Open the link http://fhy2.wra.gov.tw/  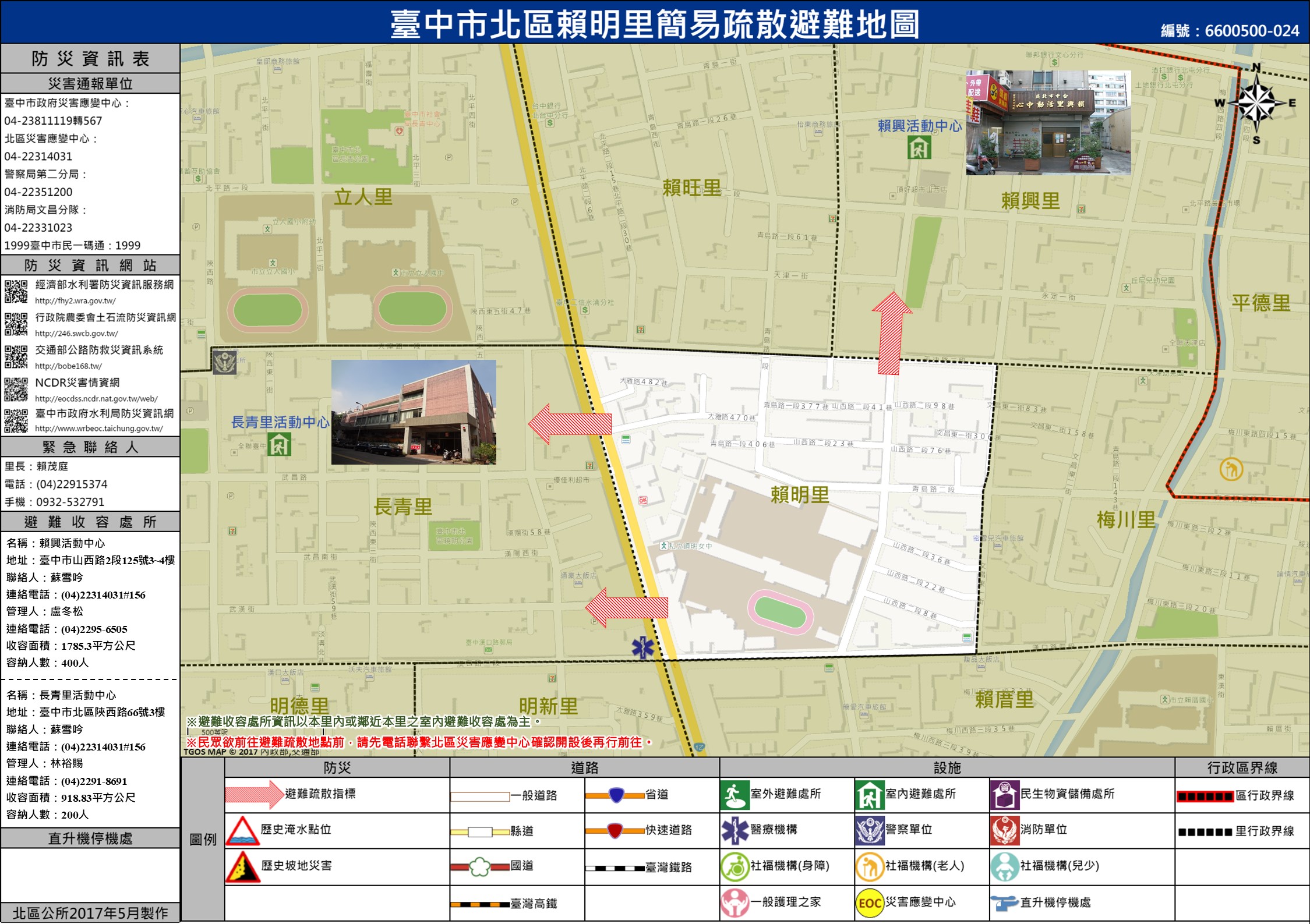[75, 301]
